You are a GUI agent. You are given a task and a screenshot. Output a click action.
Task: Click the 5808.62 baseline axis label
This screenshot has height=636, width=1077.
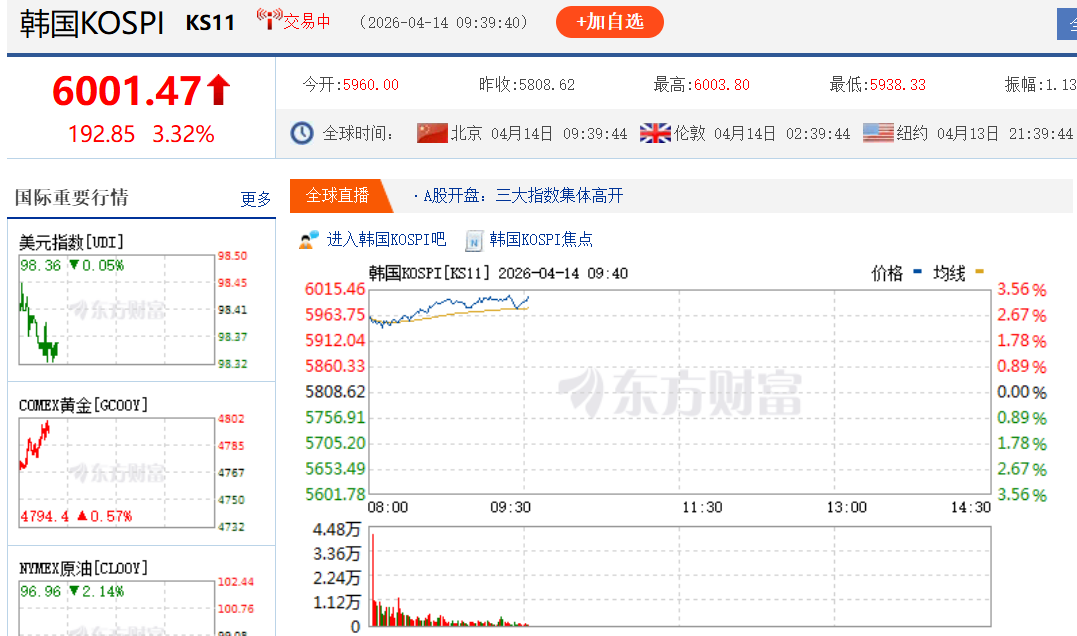[x=335, y=392]
